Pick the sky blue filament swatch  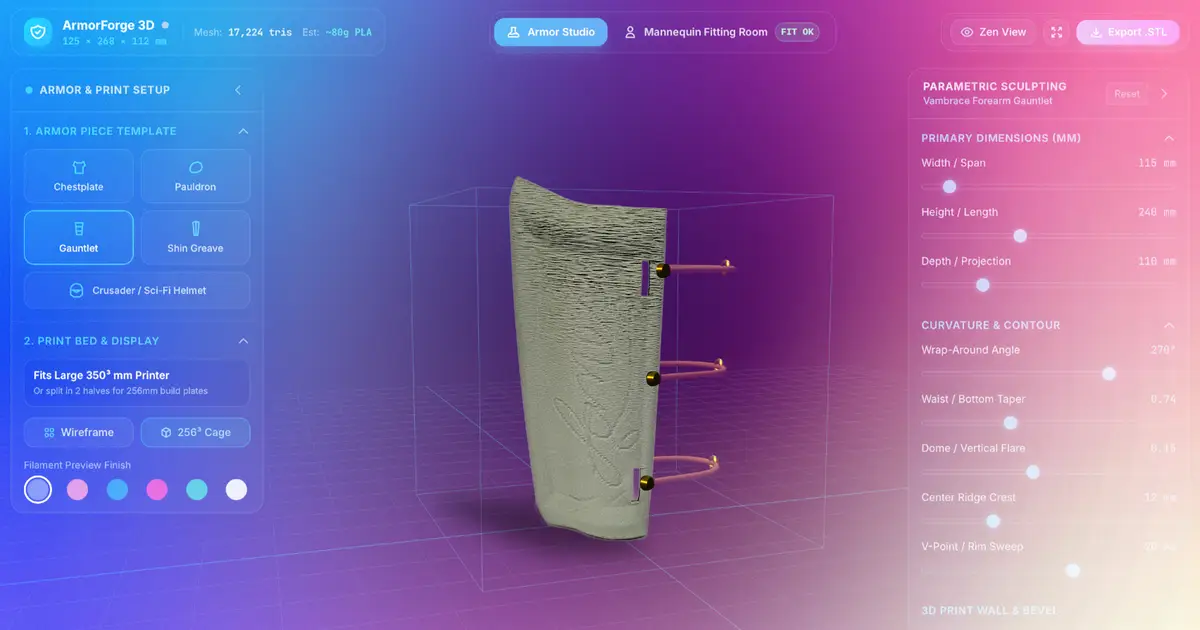pos(117,489)
